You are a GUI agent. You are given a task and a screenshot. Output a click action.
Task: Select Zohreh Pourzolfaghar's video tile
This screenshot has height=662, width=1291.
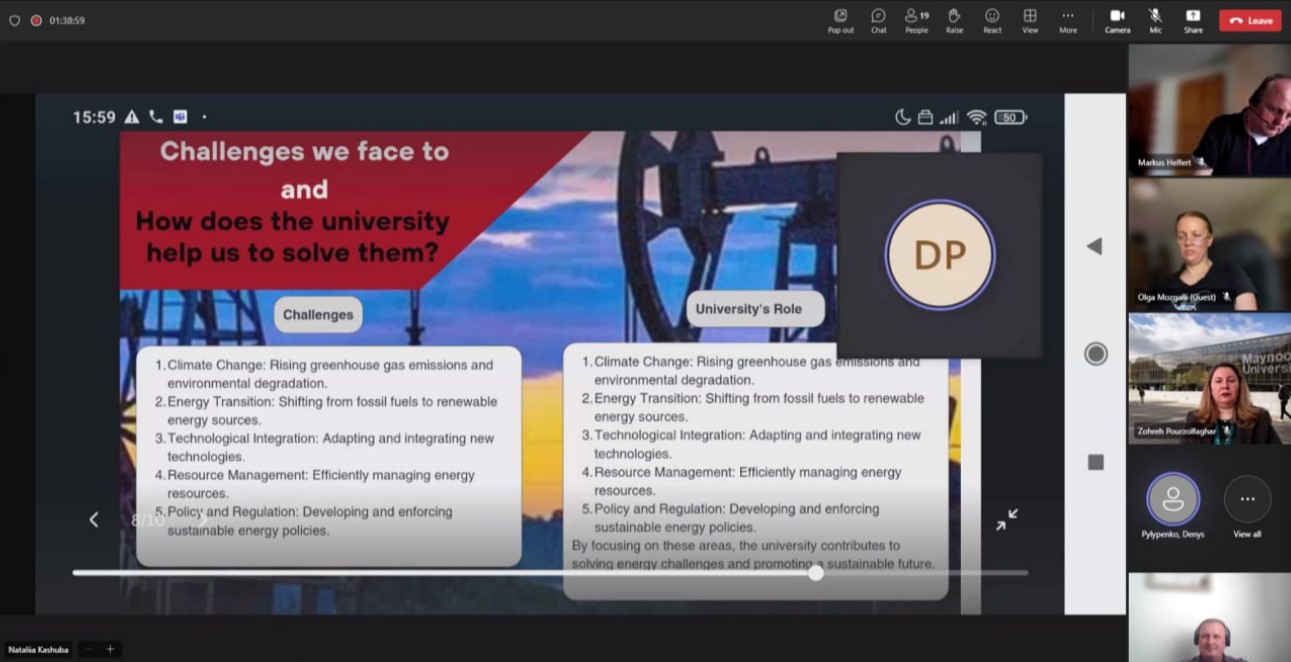tap(1209, 378)
